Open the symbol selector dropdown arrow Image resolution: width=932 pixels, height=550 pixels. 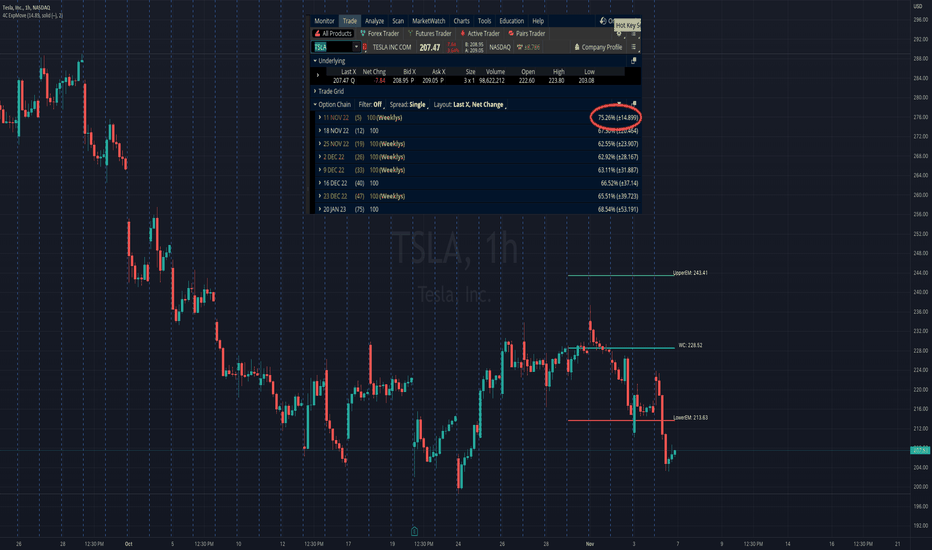[x=356, y=47]
